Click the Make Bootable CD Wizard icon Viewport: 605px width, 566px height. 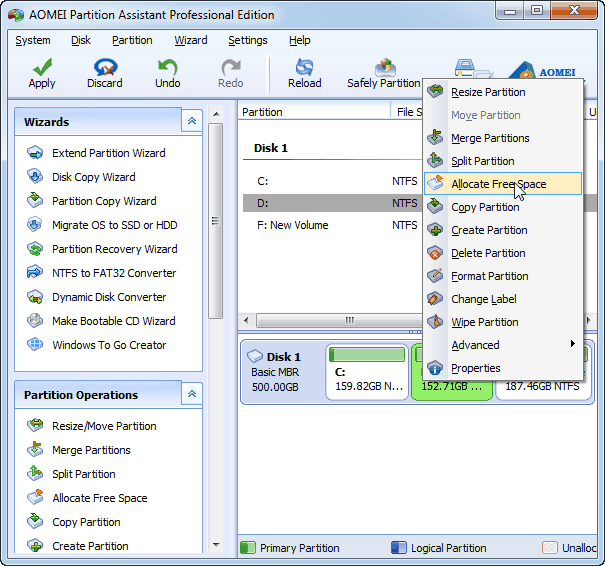(35, 321)
